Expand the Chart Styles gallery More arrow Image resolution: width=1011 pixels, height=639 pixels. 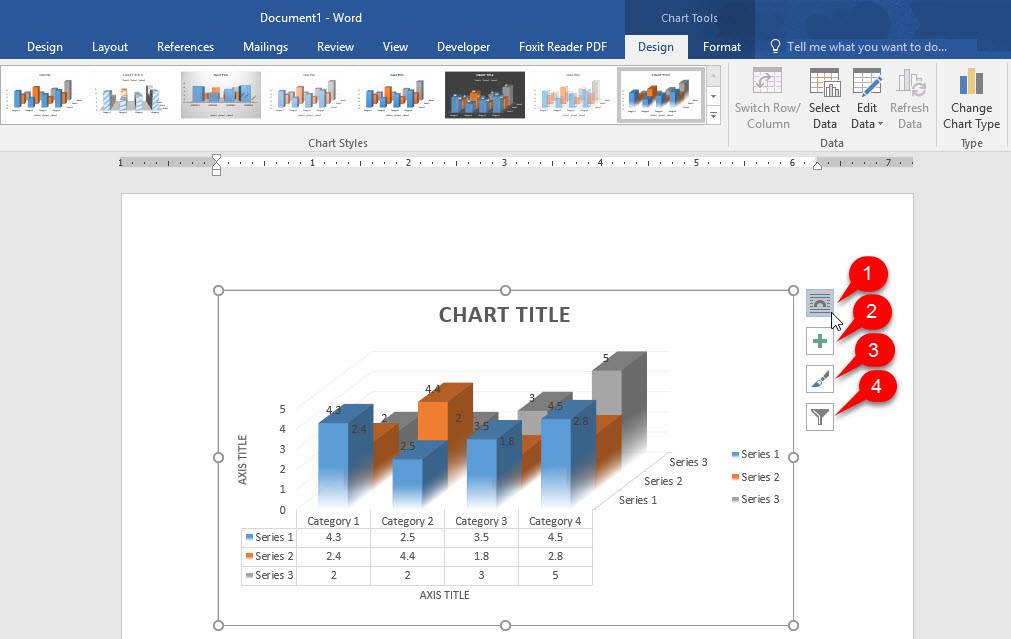point(714,116)
